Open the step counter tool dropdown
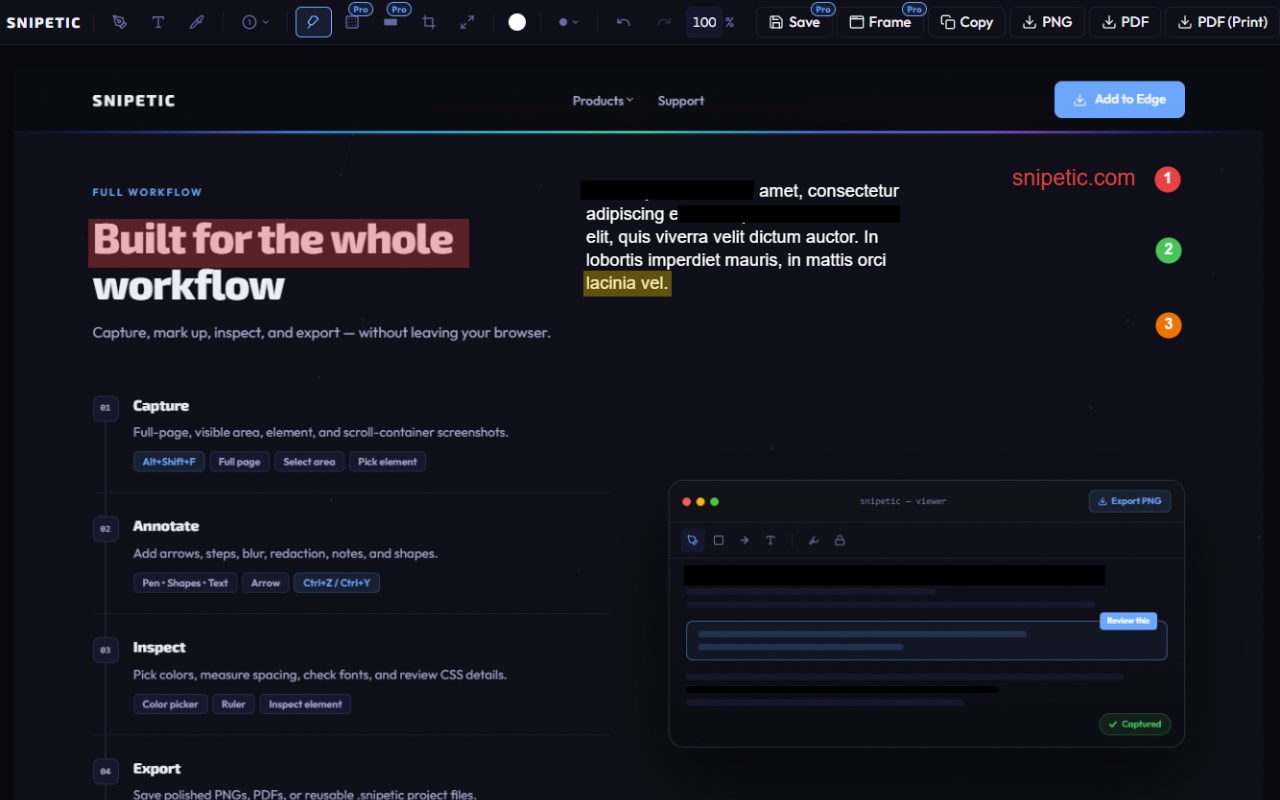 [x=256, y=22]
